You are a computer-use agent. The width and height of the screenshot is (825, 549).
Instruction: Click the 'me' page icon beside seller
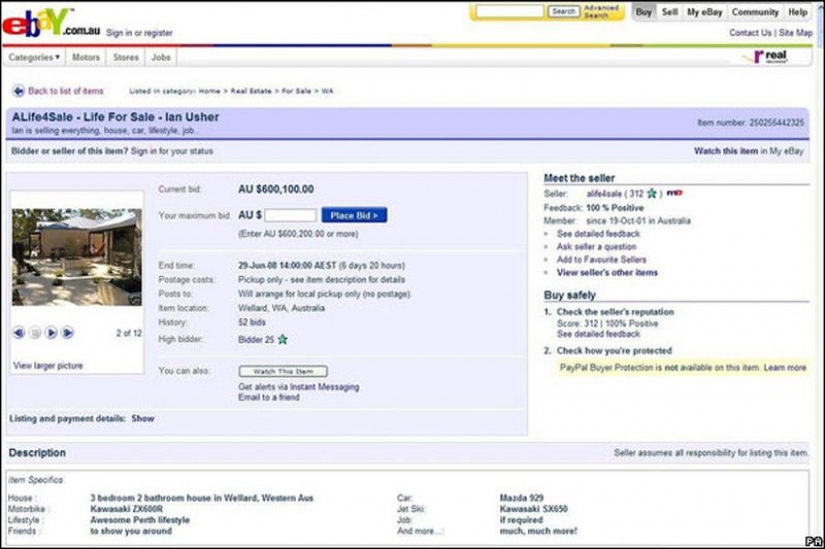click(x=674, y=192)
